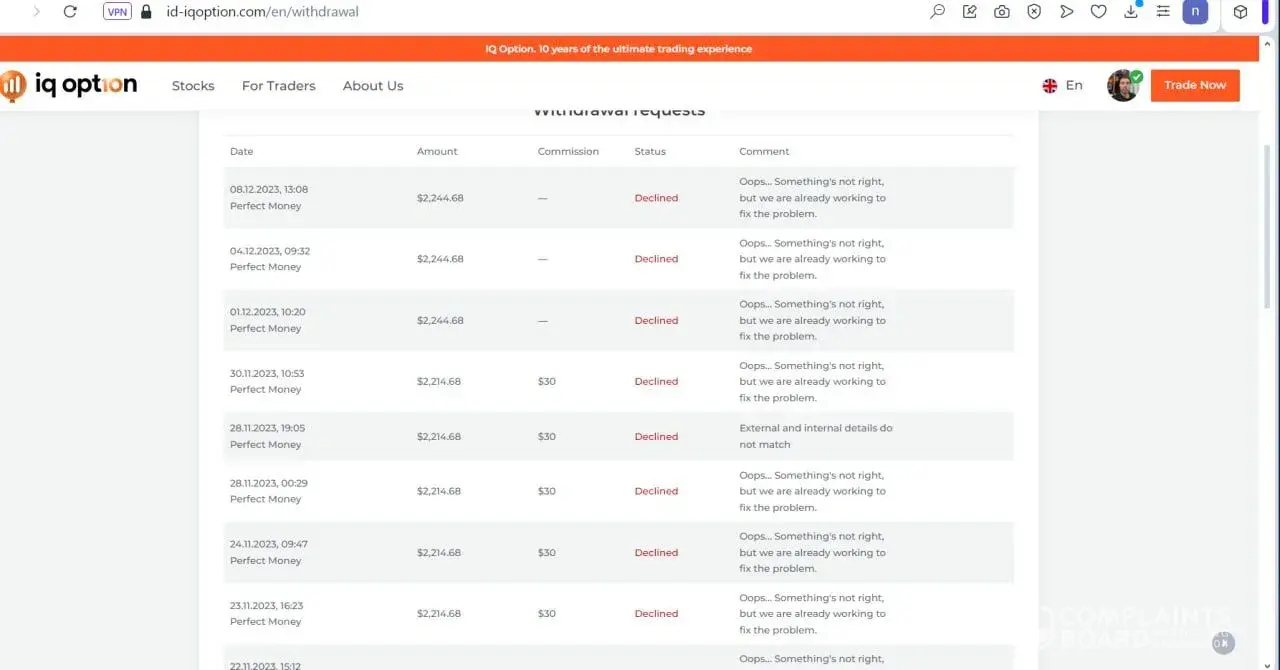Click the browser reload button
The height and width of the screenshot is (670, 1280).
tap(70, 12)
